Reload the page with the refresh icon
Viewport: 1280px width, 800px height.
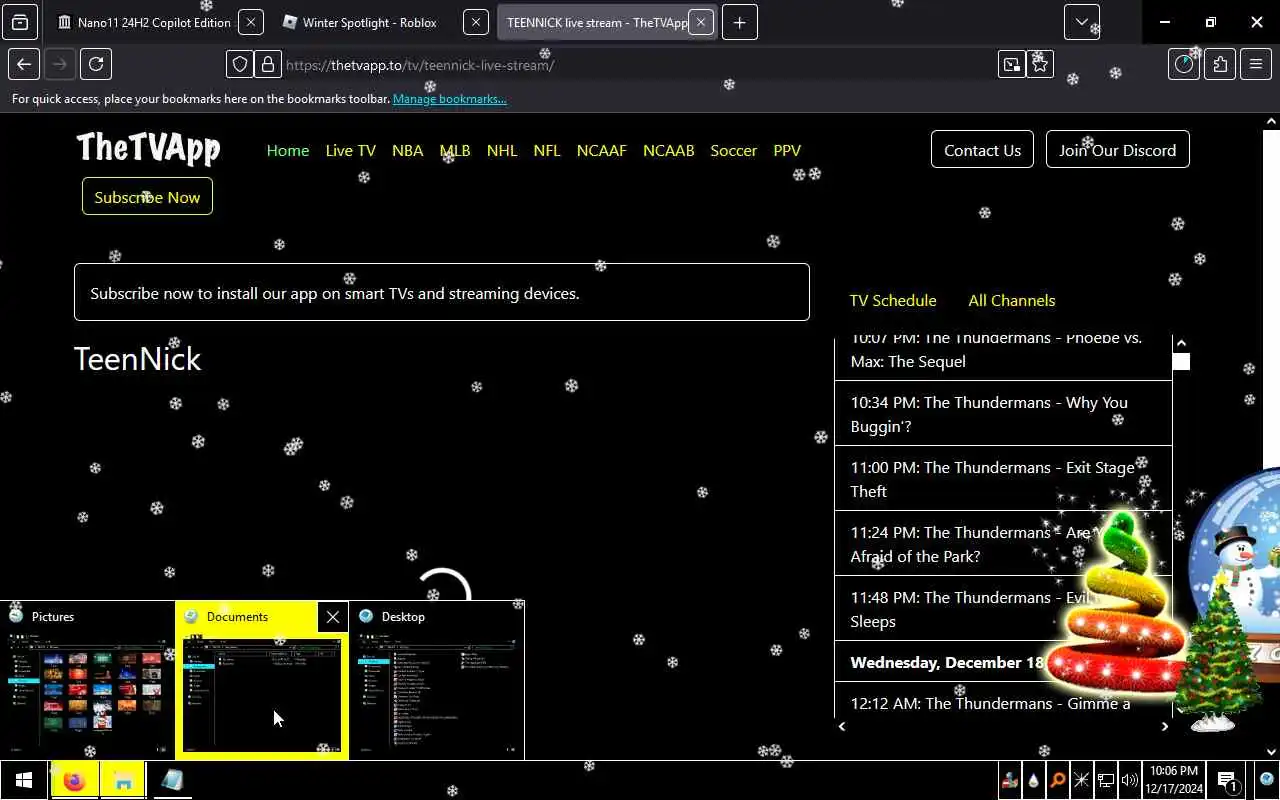point(96,65)
